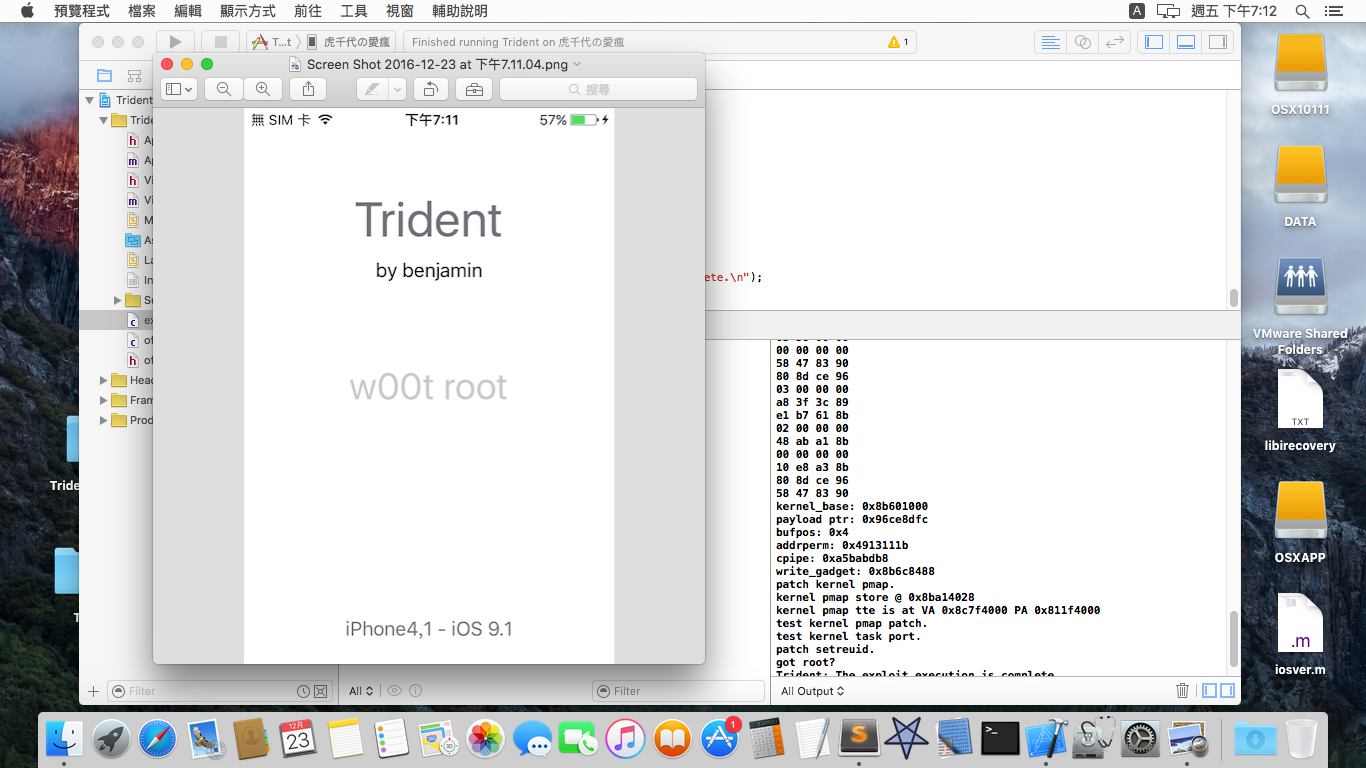This screenshot has height=768, width=1366.
Task: Zoom in on the Preview image
Action: click(262, 89)
